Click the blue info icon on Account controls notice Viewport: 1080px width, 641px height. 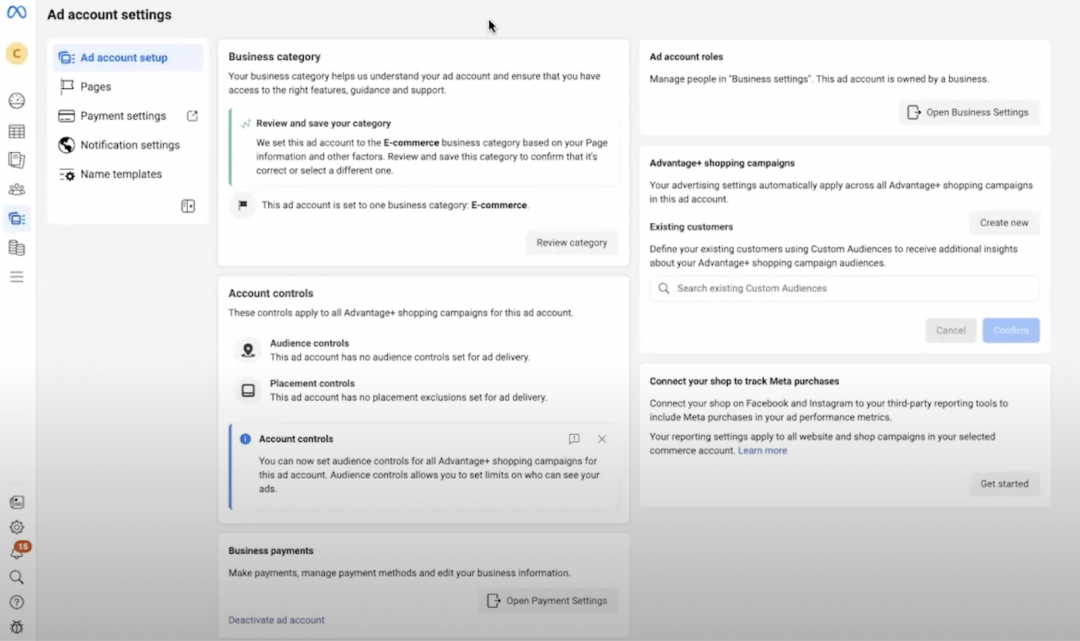245,439
